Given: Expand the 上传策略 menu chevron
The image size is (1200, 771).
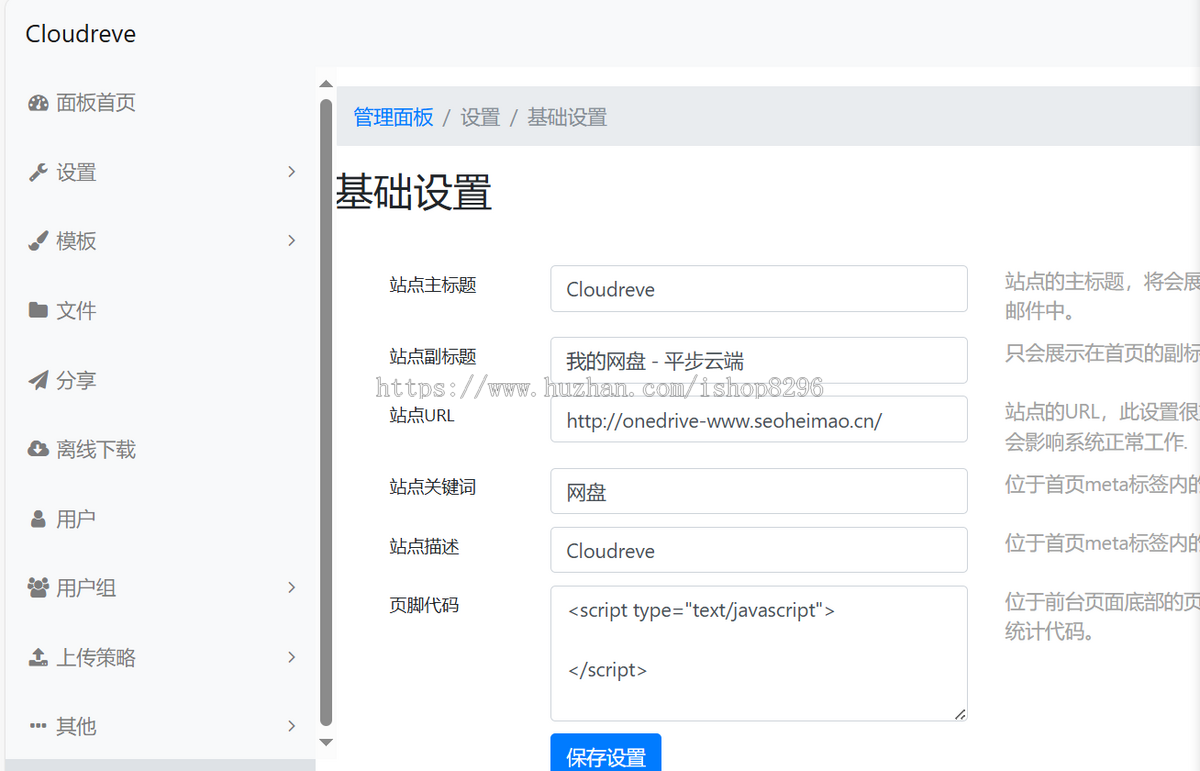Looking at the screenshot, I should pos(292,657).
